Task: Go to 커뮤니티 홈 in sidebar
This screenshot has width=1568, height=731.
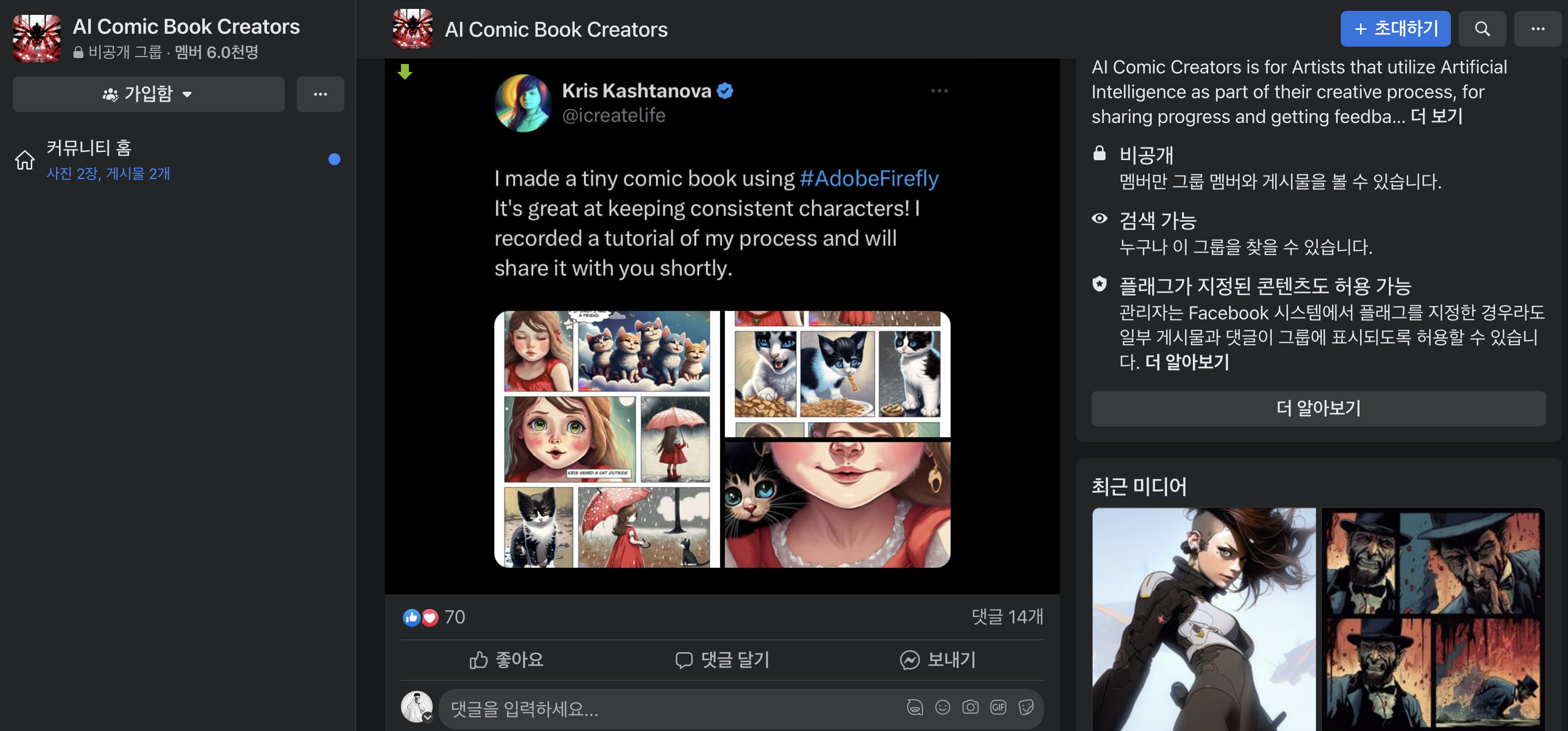Action: pyautogui.click(x=177, y=159)
